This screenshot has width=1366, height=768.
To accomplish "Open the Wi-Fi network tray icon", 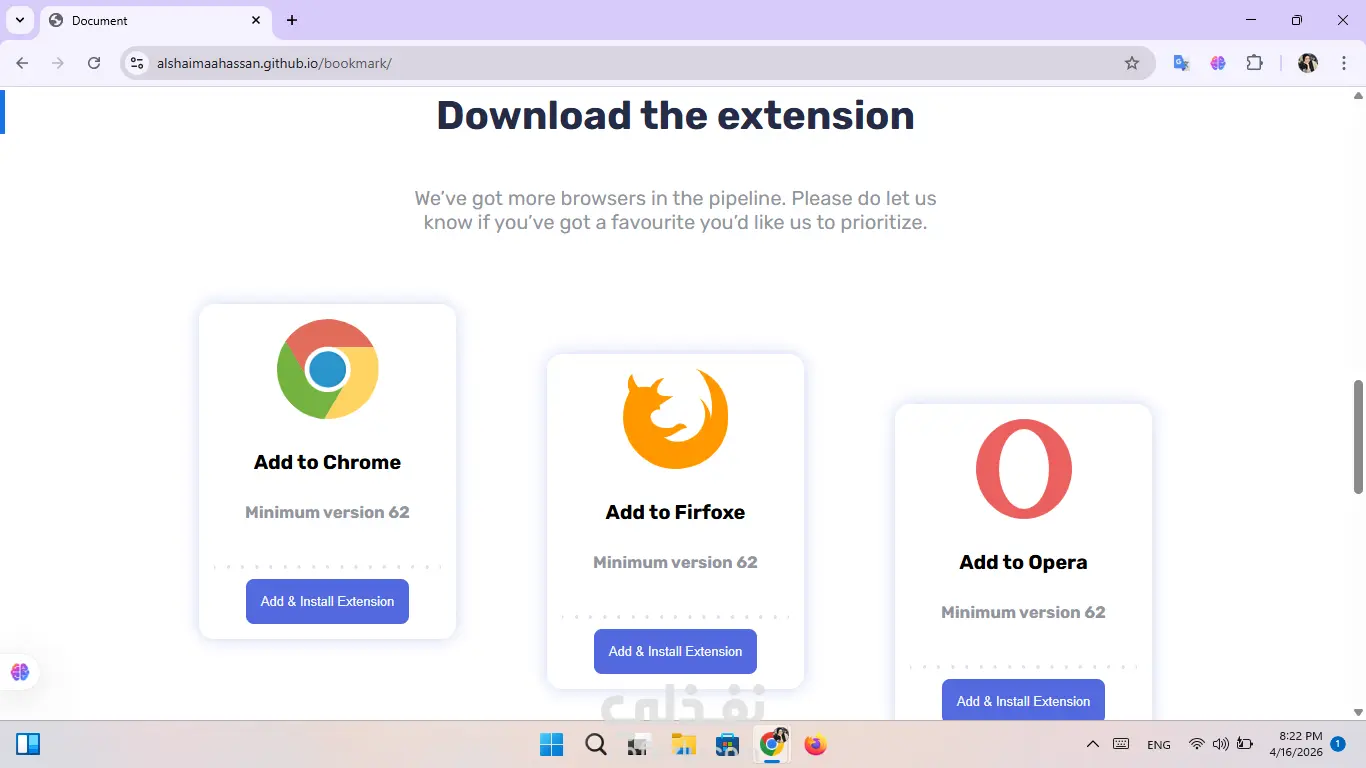I will [x=1196, y=744].
